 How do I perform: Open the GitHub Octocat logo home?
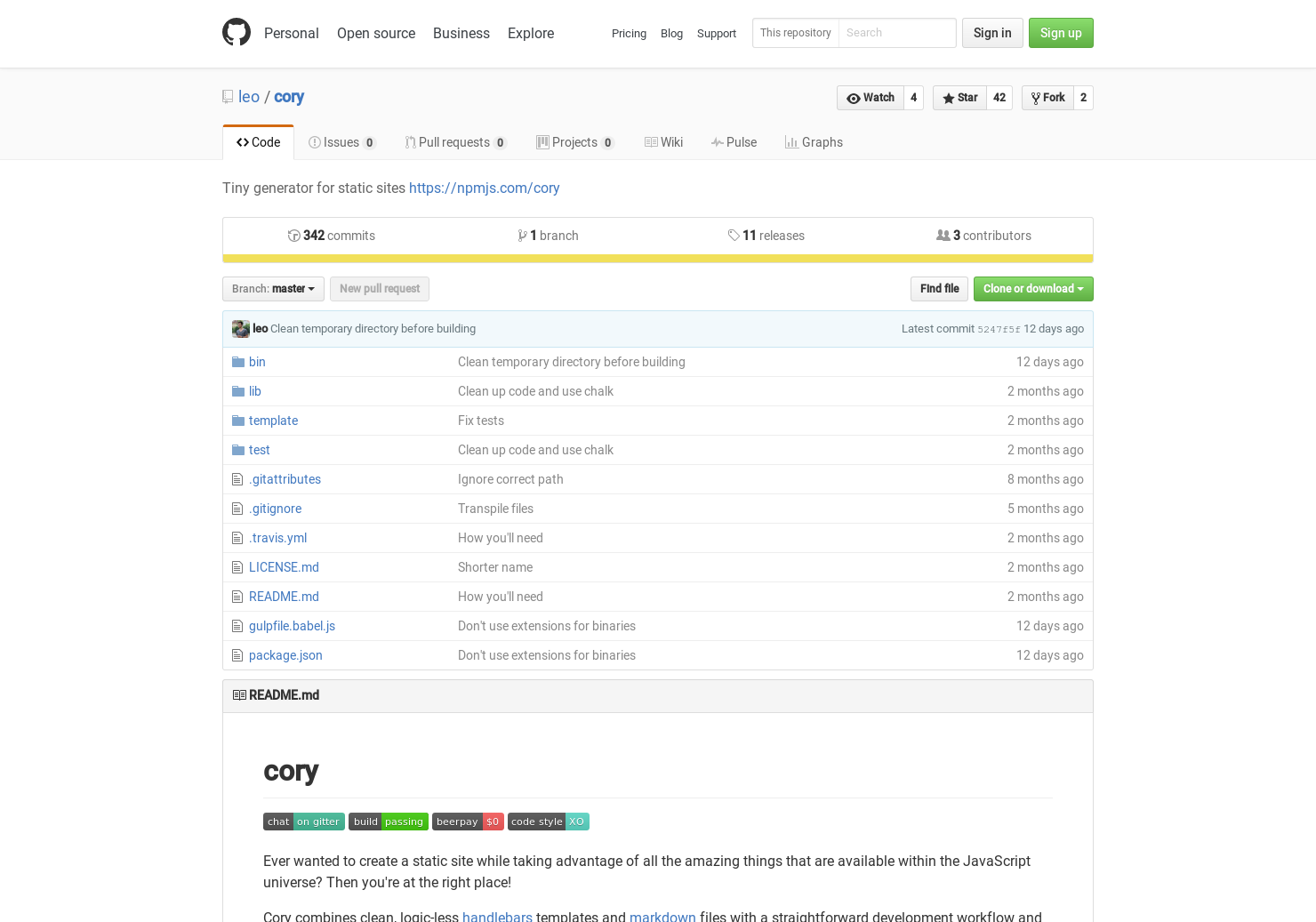[x=237, y=33]
